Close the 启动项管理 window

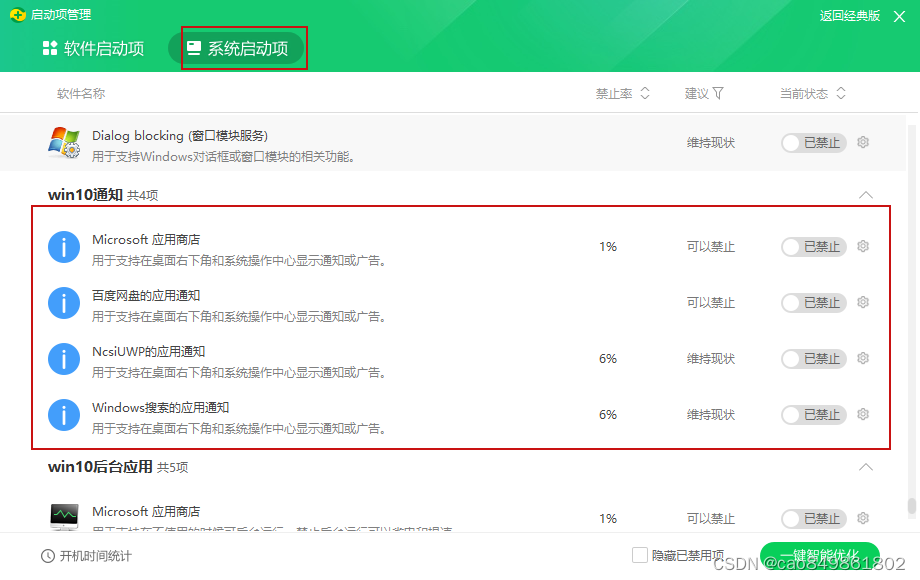click(x=899, y=16)
